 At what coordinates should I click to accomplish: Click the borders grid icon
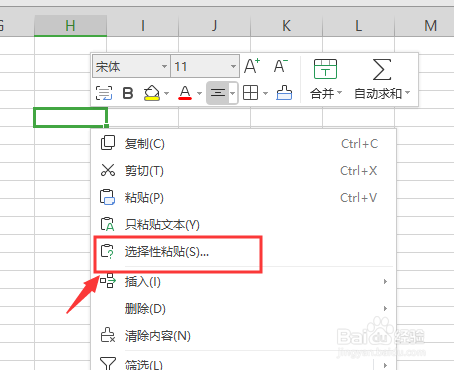250,93
